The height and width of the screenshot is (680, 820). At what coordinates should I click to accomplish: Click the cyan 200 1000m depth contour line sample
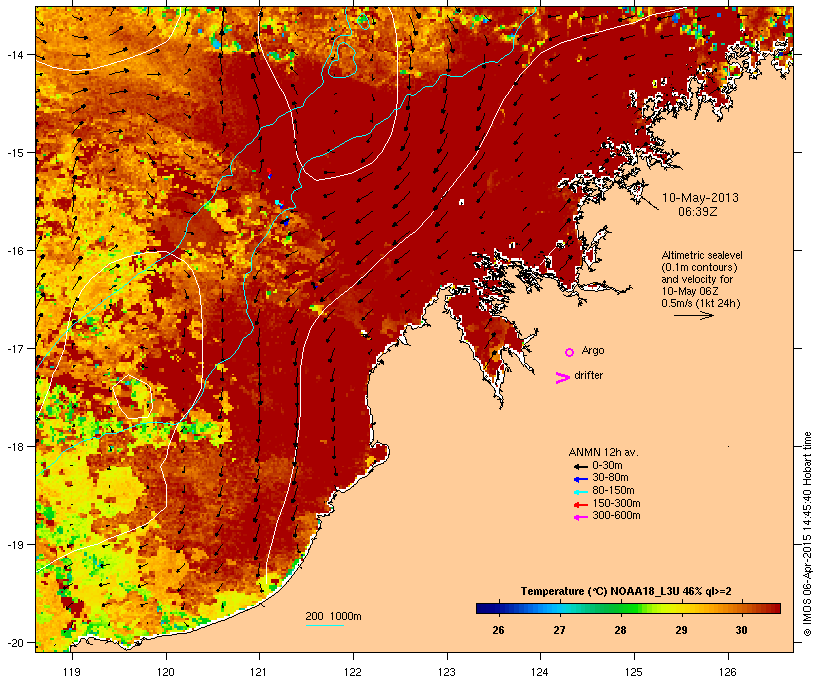click(x=324, y=625)
